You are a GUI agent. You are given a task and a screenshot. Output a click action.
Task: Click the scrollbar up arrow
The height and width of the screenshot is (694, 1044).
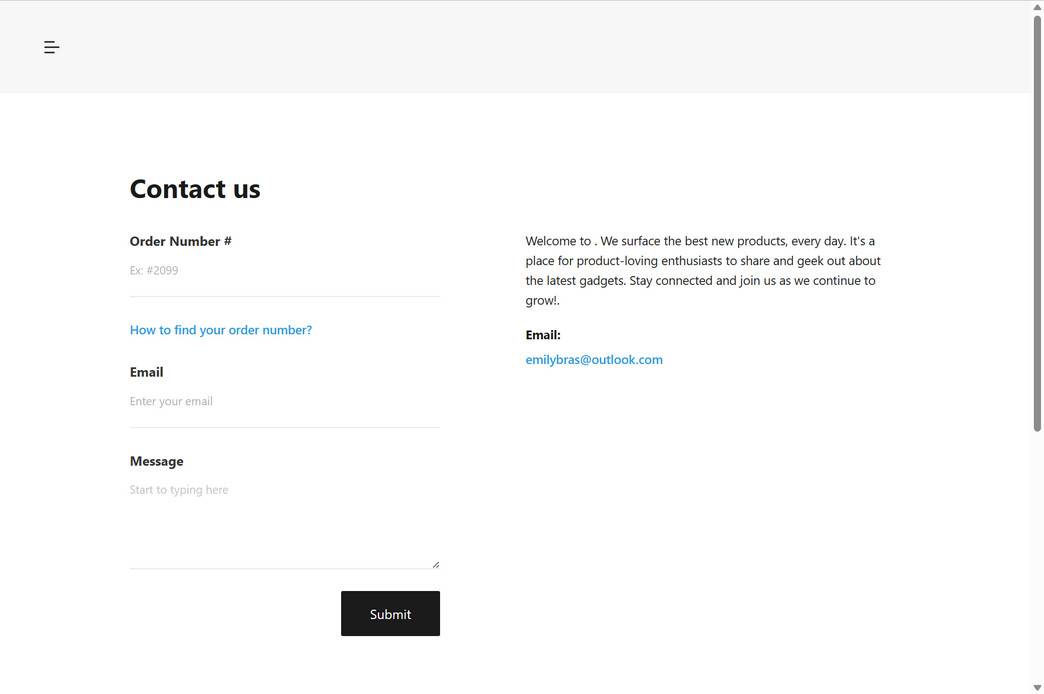[1037, 7]
